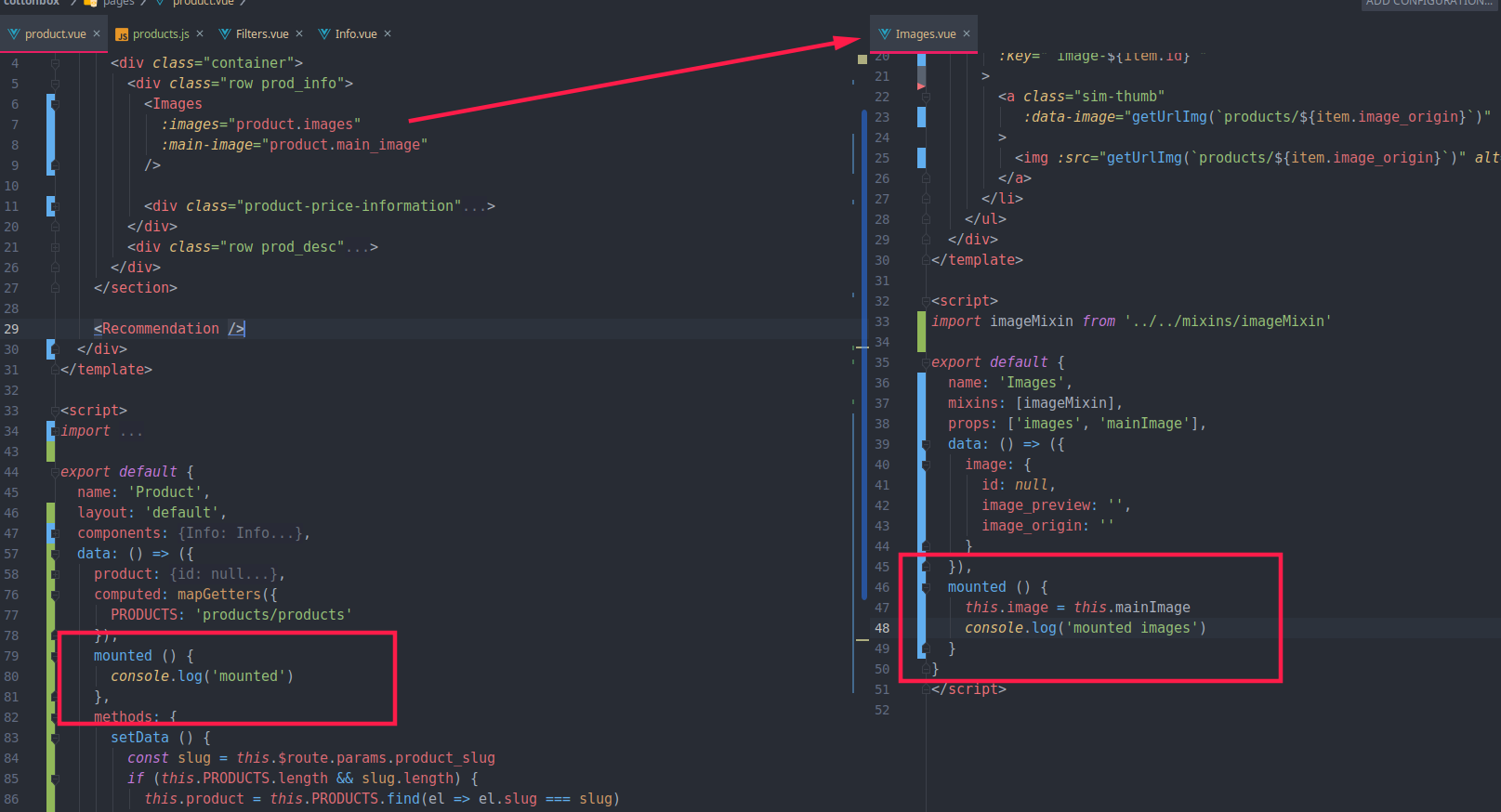The height and width of the screenshot is (812, 1501).
Task: Collapse the script tag at line 32 in Images.vue
Action: tap(926, 301)
